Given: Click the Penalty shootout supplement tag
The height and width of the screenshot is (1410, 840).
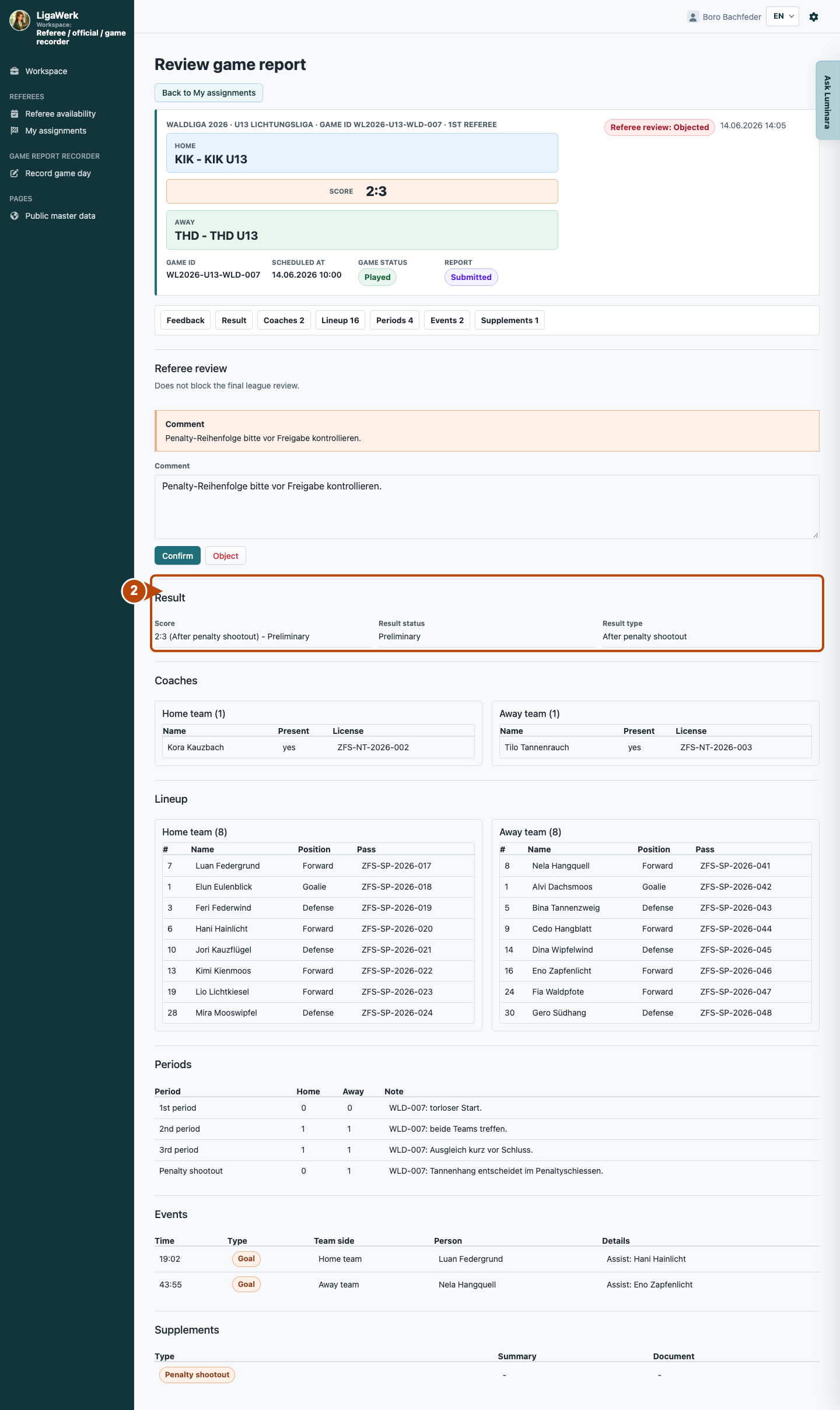Looking at the screenshot, I should (197, 1375).
